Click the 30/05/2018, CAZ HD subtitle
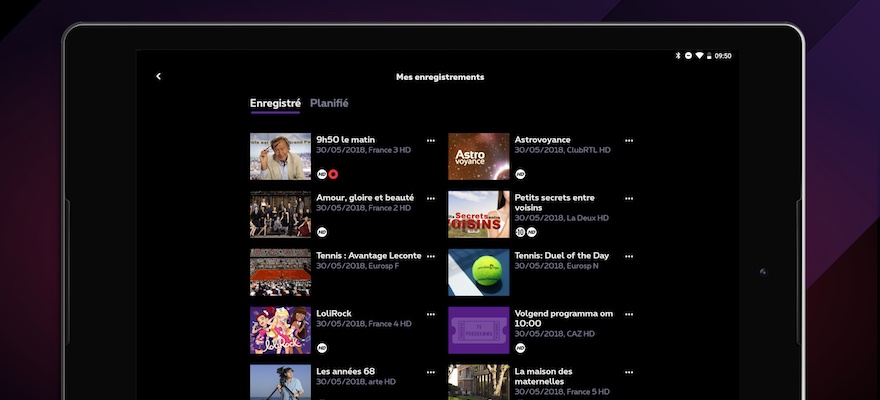 (x=555, y=334)
